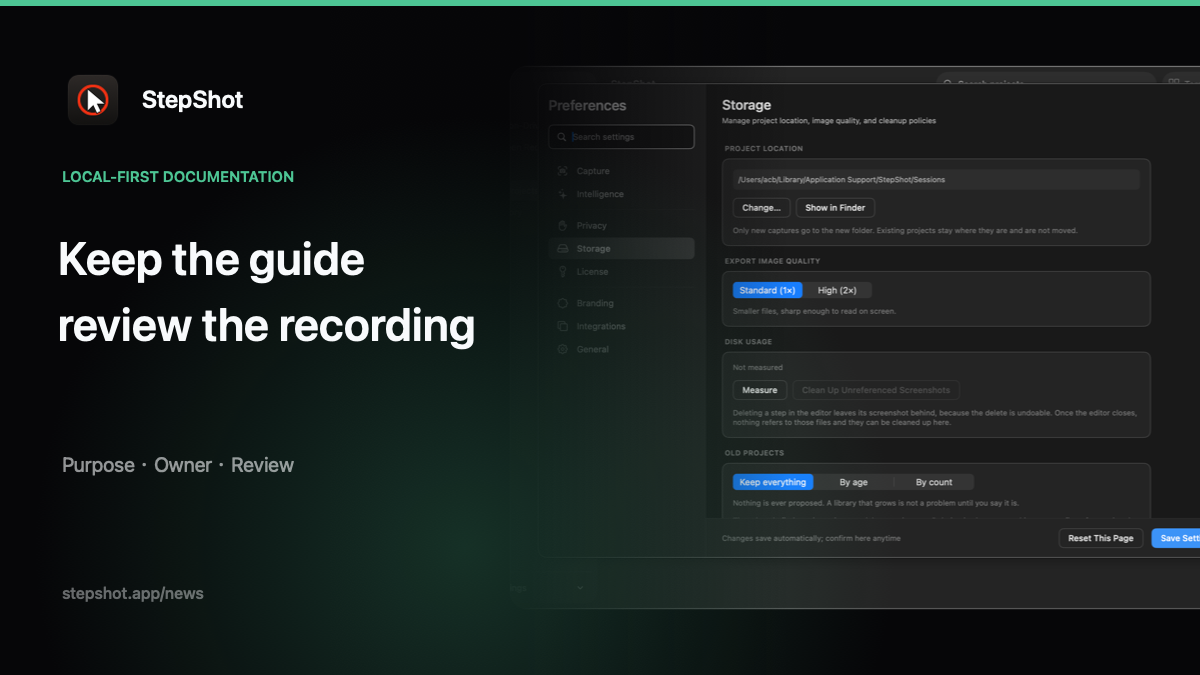1200x675 pixels.
Task: Click the Storage drive icon in sidebar
Action: point(563,249)
